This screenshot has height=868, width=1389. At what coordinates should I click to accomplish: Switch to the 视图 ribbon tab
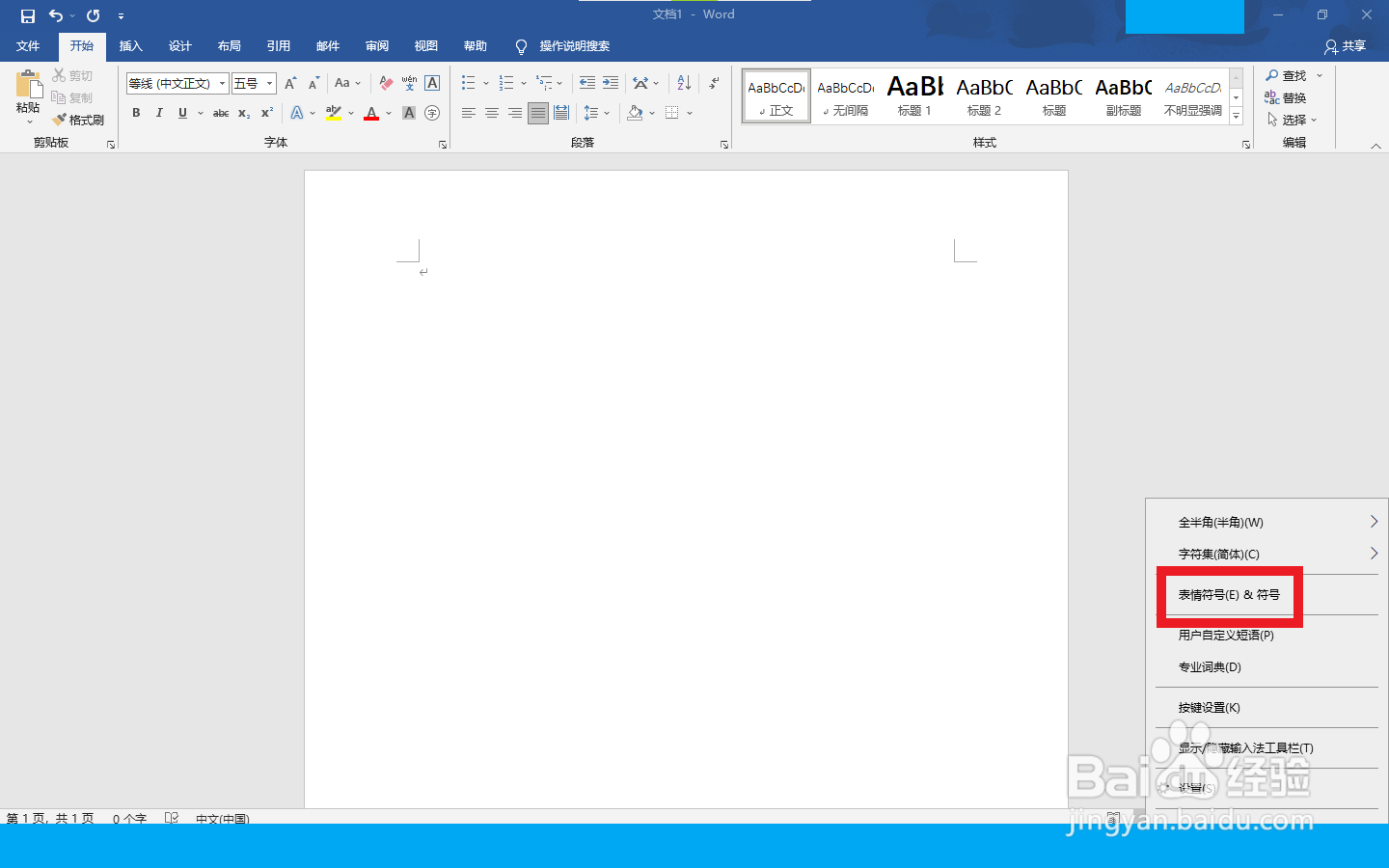click(426, 46)
